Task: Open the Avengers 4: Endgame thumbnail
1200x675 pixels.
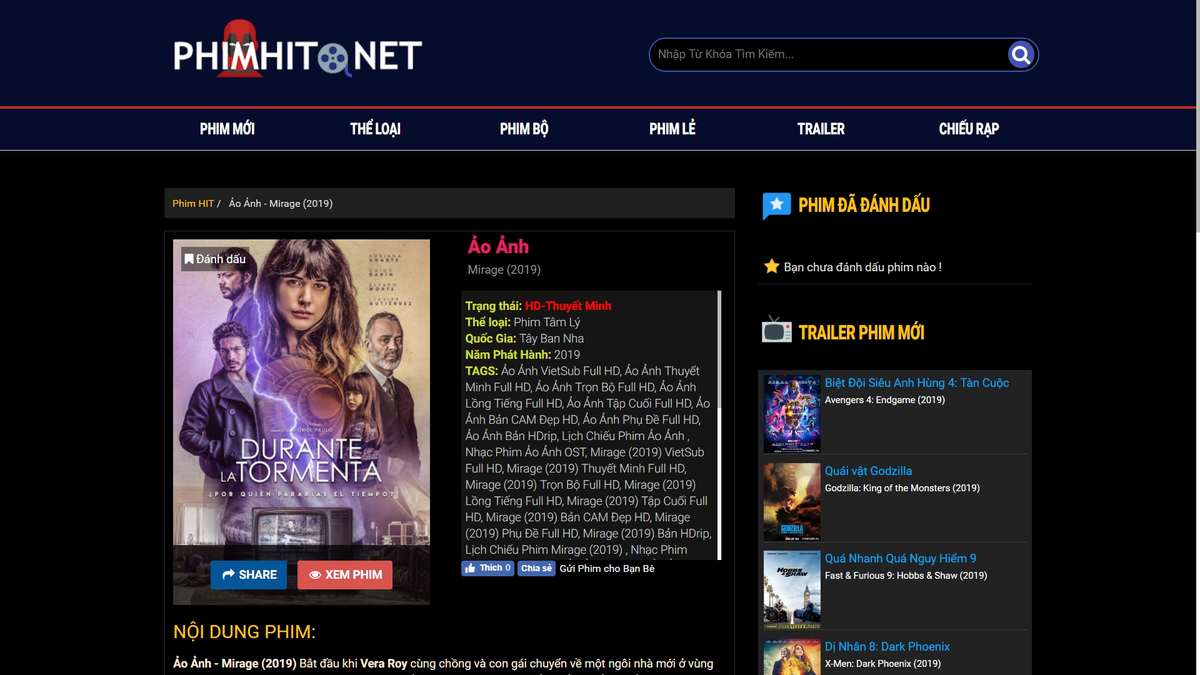Action: click(792, 413)
